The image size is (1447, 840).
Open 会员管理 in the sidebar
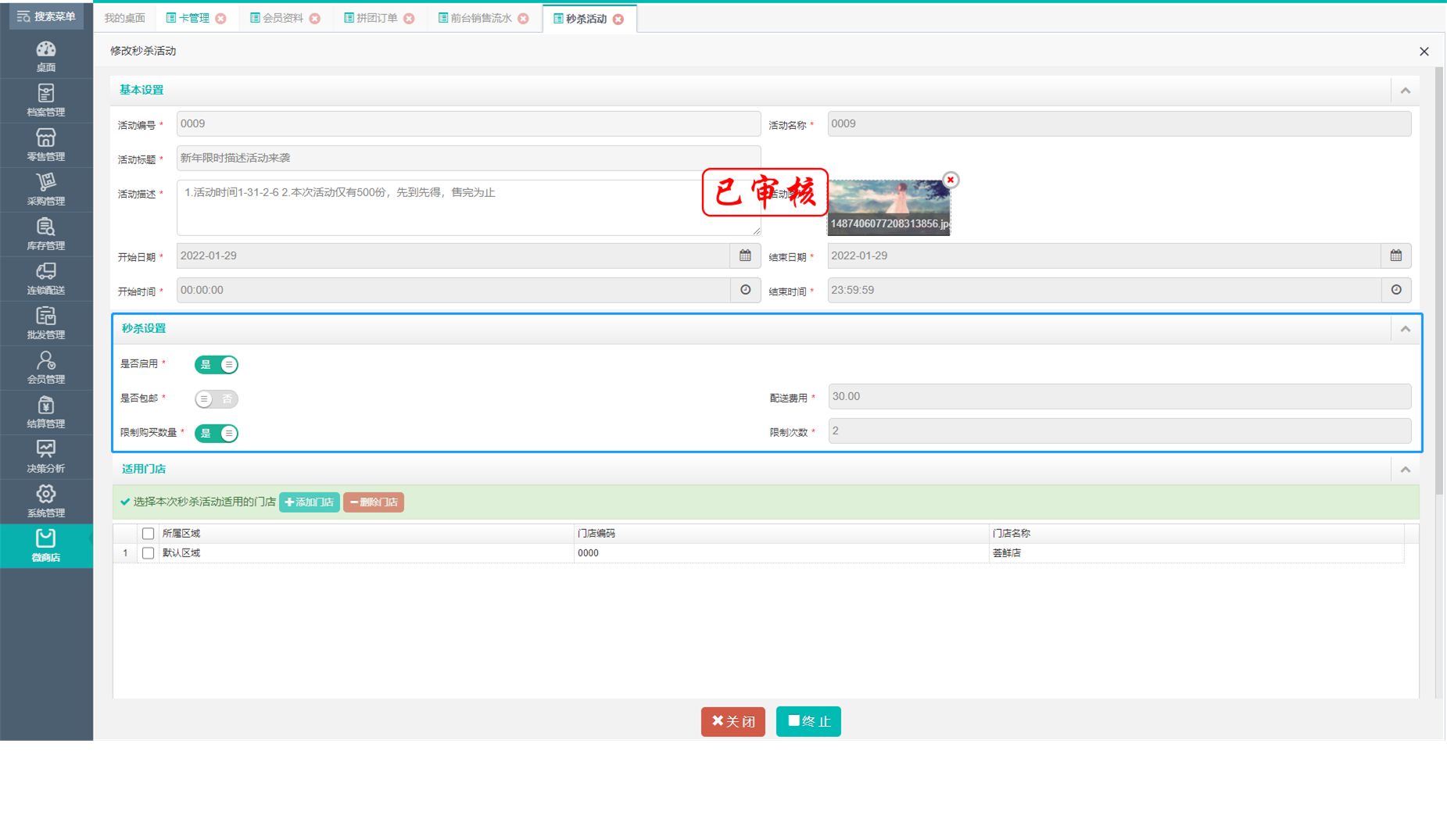click(x=46, y=368)
